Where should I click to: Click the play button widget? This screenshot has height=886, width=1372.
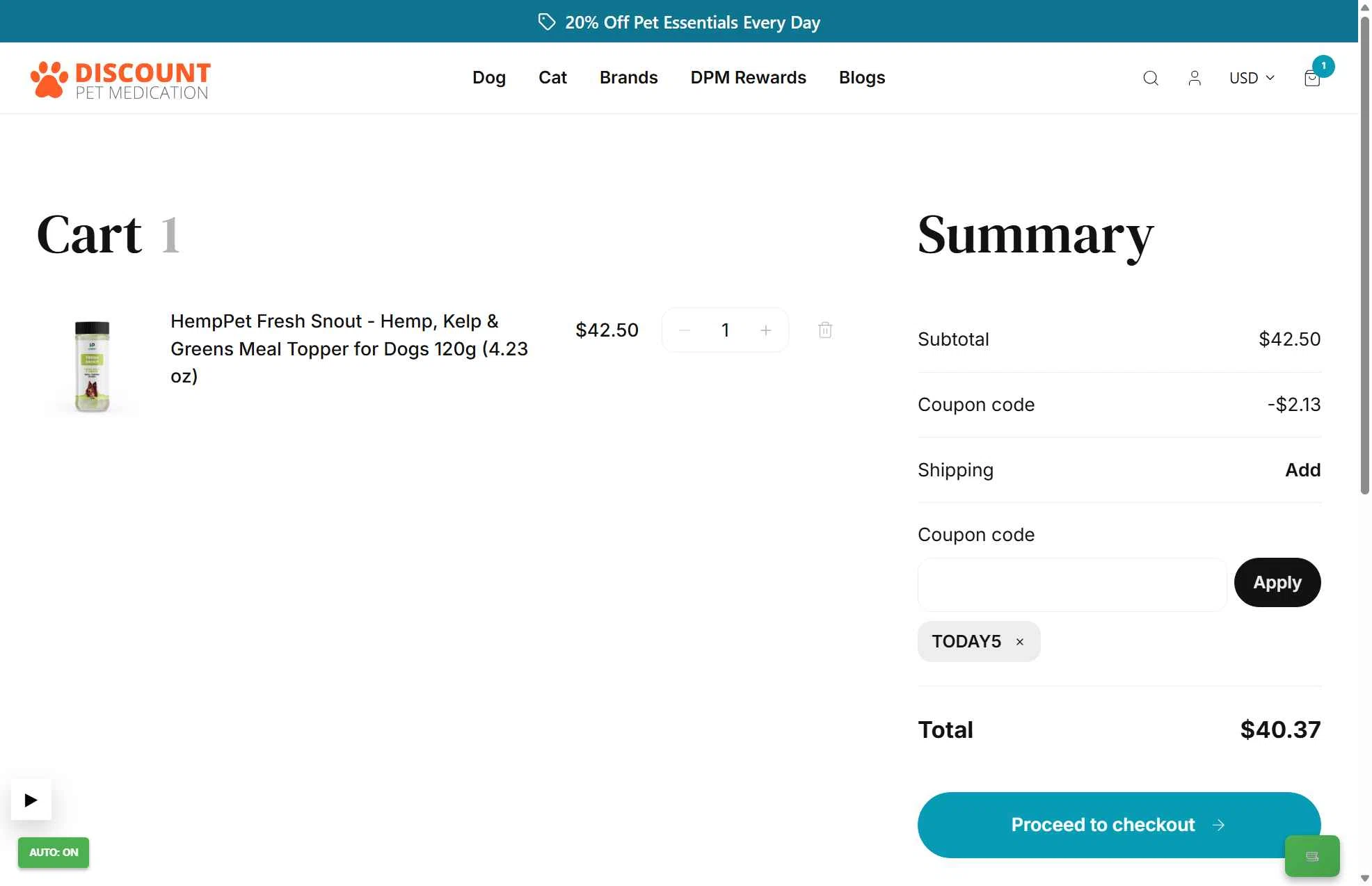31,800
